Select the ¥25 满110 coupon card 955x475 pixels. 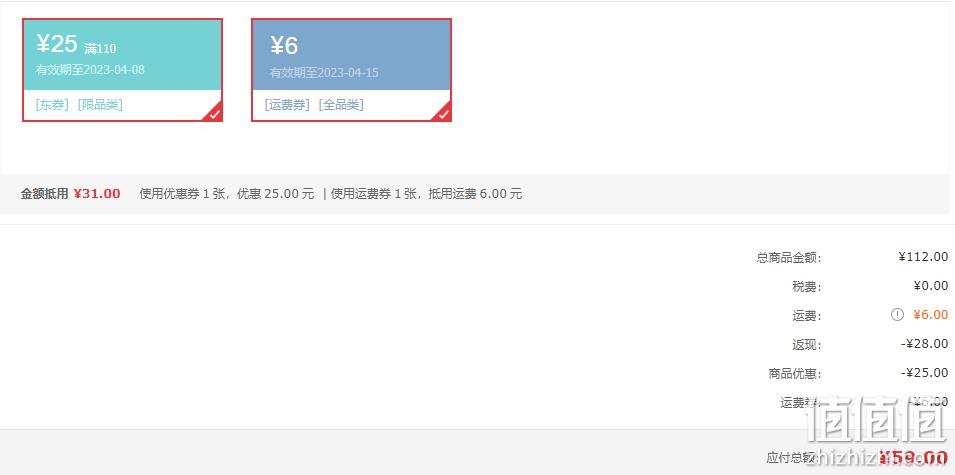point(122,70)
